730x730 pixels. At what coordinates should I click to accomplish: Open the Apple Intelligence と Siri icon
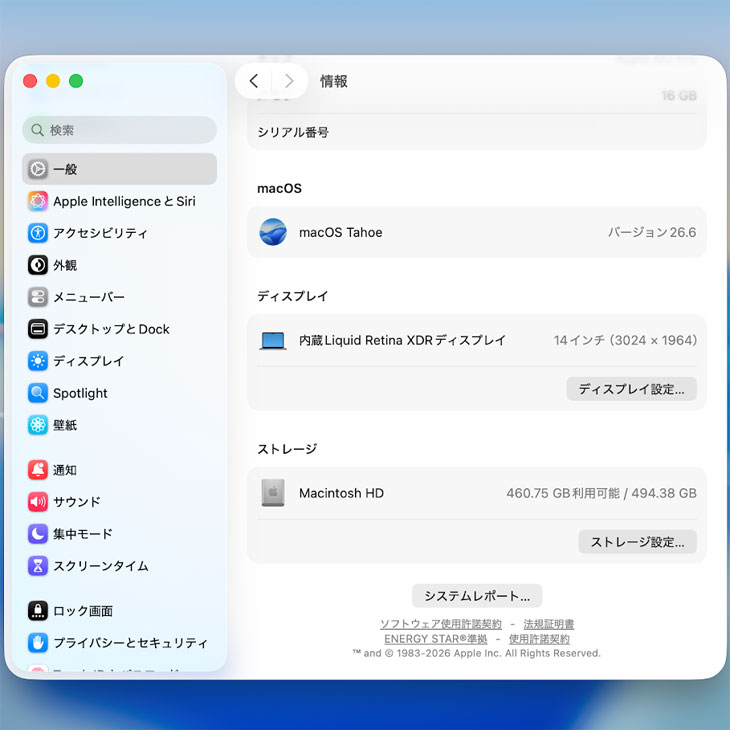pos(38,201)
